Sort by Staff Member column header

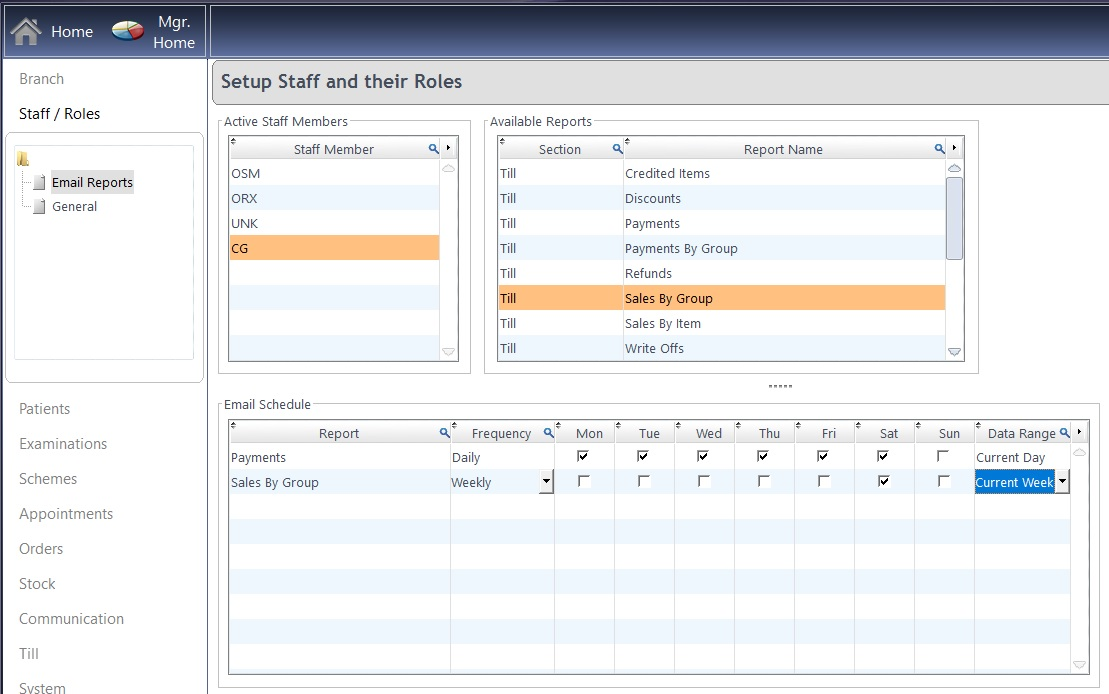click(334, 149)
